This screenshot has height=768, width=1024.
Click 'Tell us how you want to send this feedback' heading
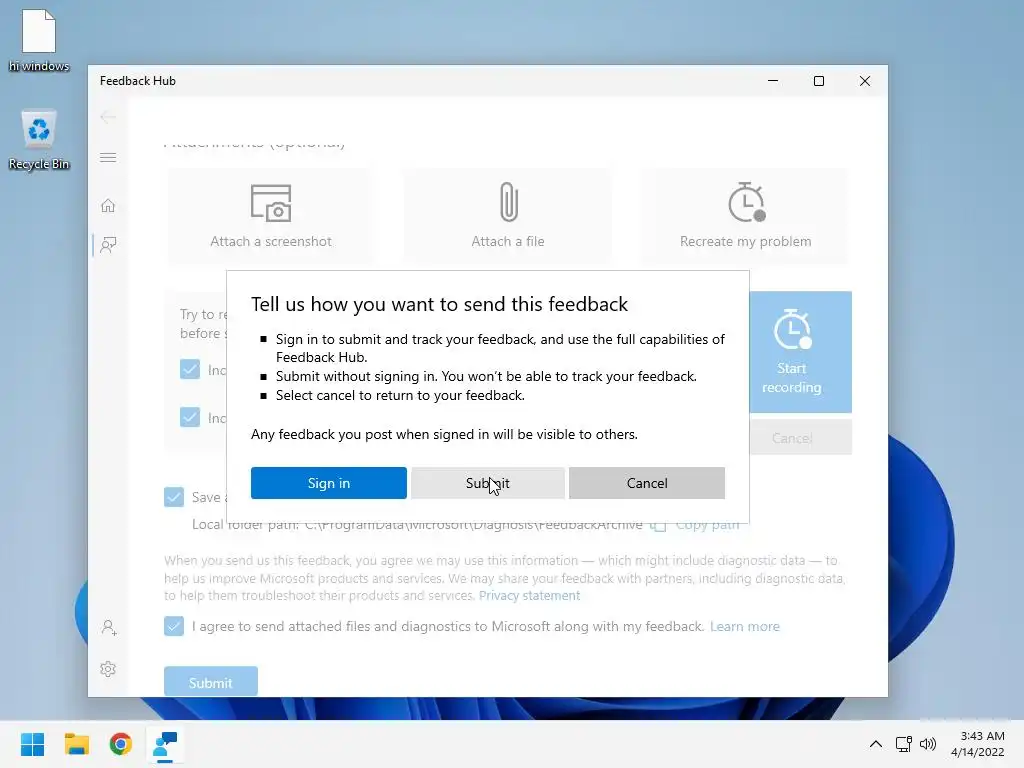click(x=440, y=304)
